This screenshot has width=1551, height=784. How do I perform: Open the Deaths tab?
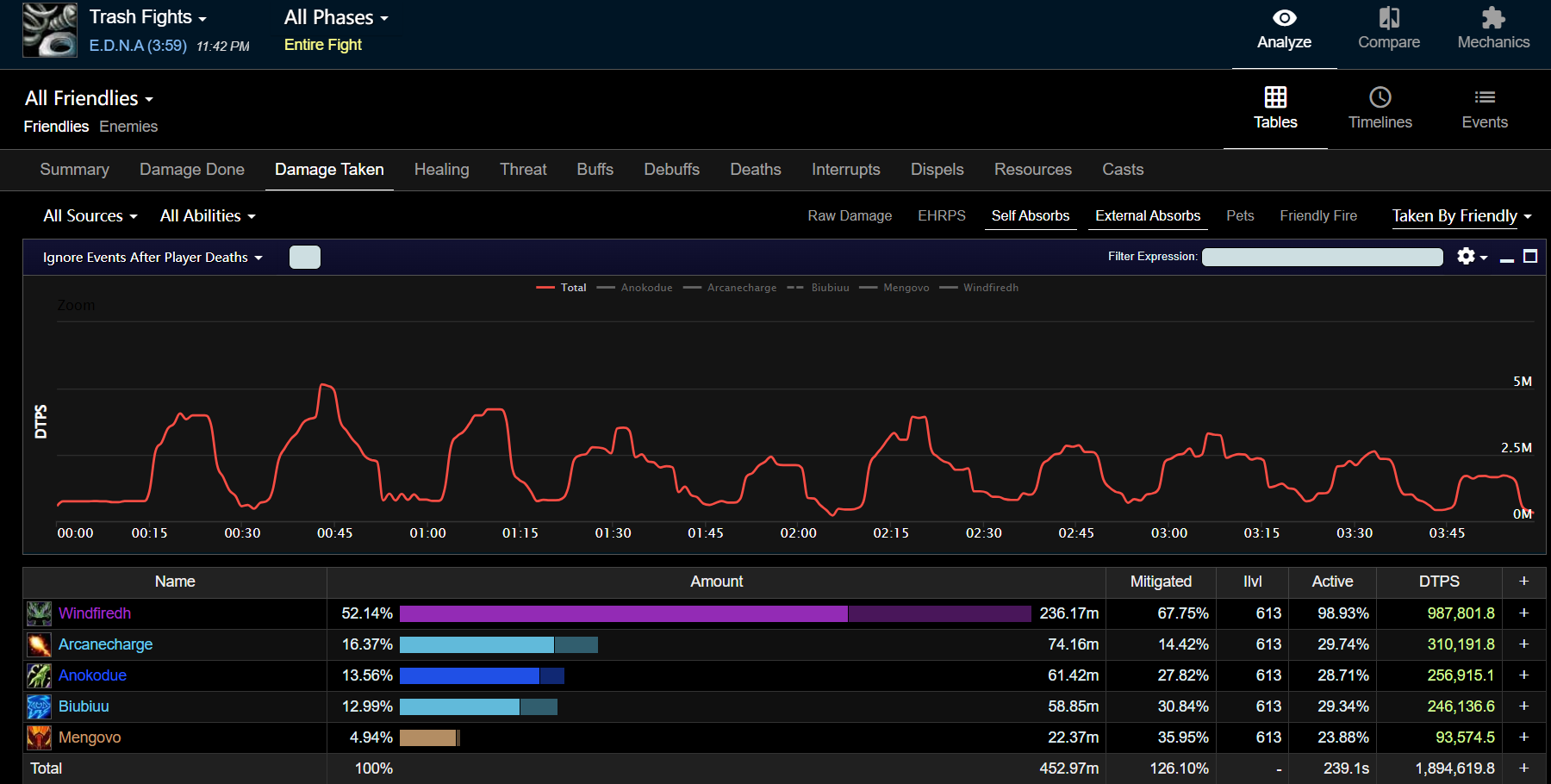[755, 170]
